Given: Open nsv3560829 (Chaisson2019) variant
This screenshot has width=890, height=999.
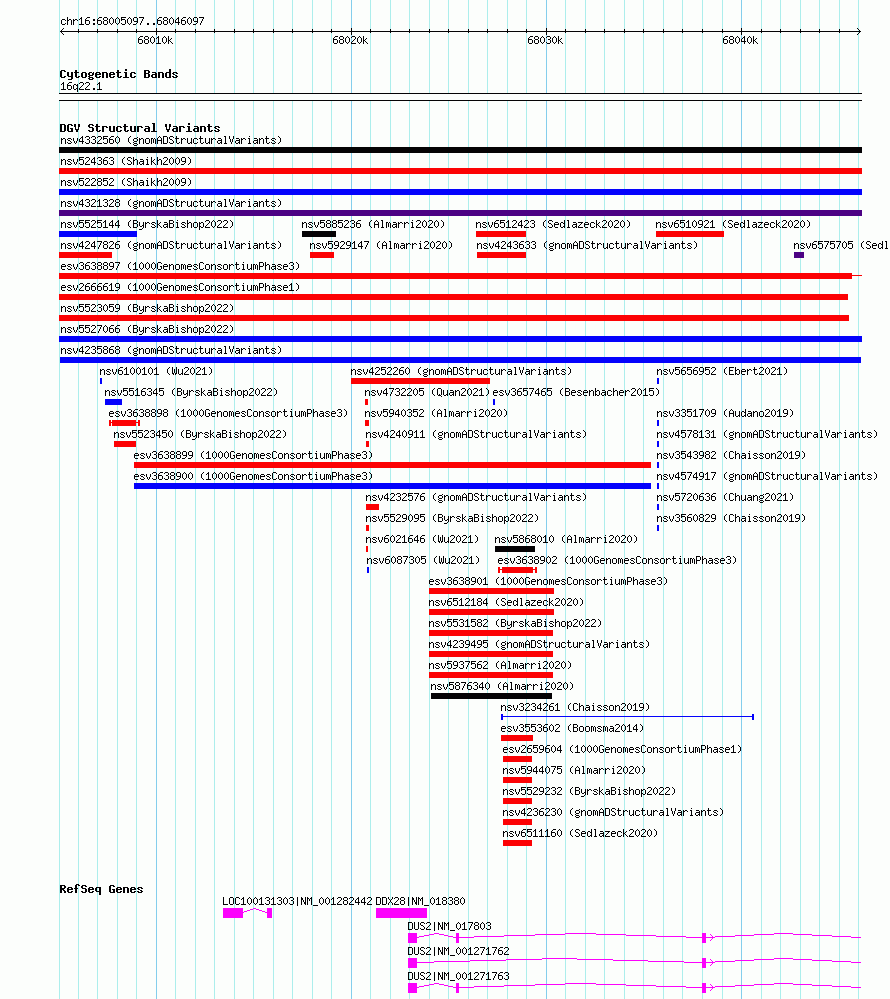Looking at the screenshot, I should [731, 519].
